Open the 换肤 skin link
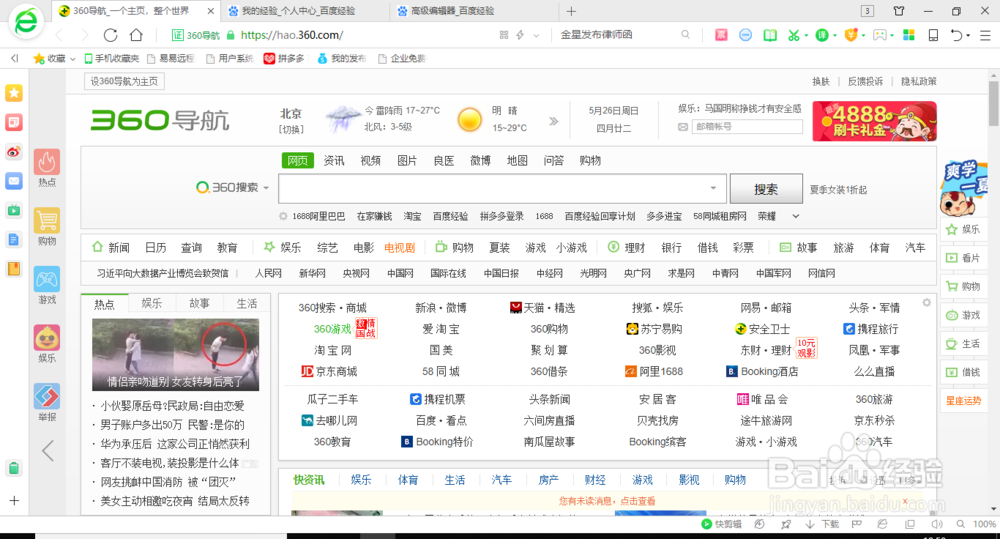1000x539 pixels. (x=821, y=82)
